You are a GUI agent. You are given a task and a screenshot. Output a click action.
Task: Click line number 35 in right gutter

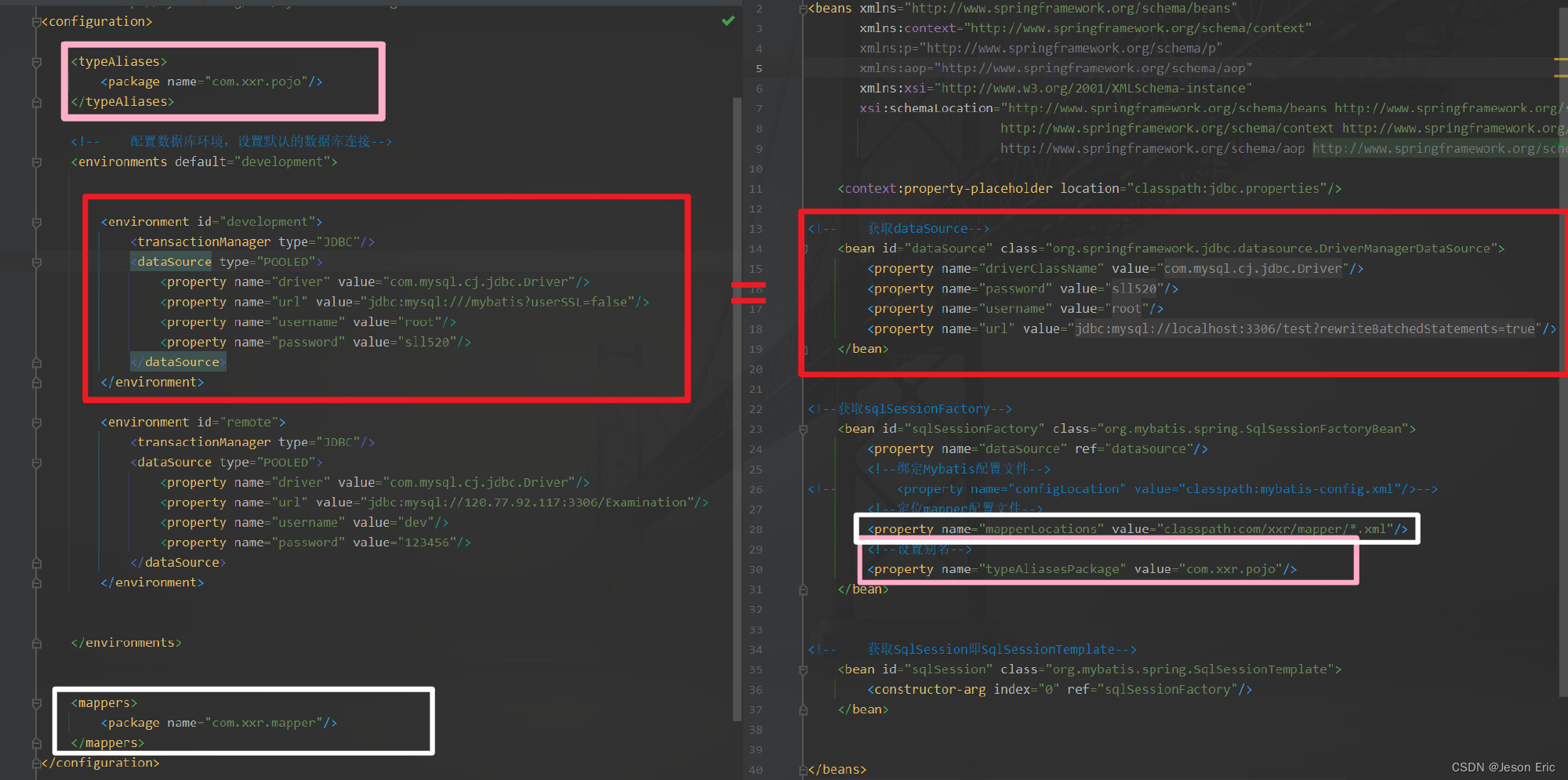click(x=756, y=669)
